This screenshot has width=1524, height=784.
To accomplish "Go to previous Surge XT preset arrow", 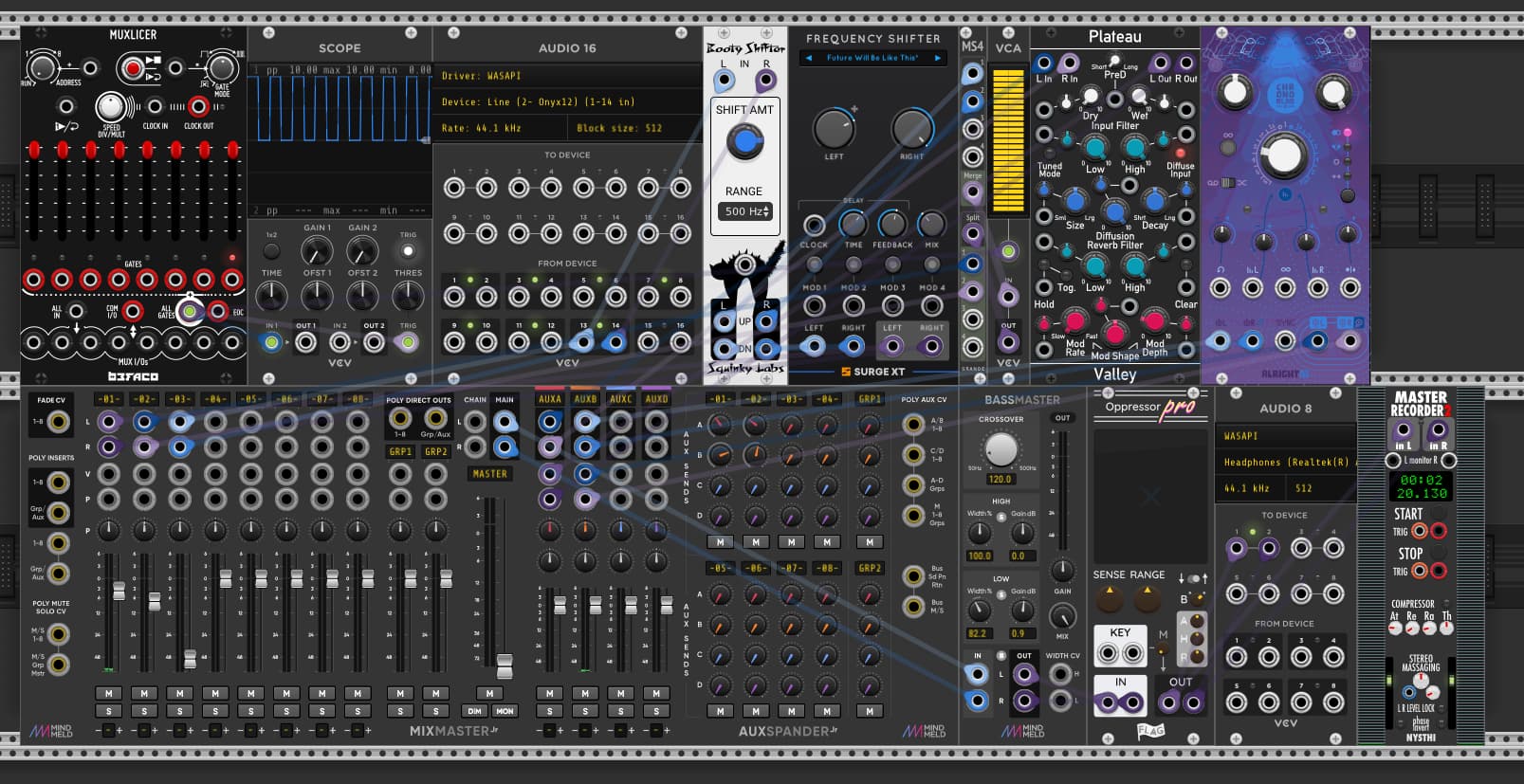I will pos(809,58).
